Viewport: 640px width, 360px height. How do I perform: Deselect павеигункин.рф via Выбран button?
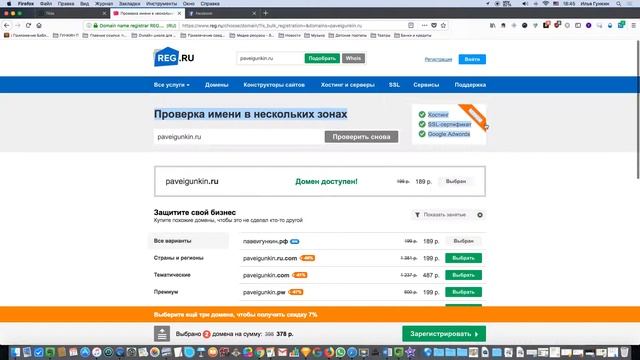pos(463,241)
